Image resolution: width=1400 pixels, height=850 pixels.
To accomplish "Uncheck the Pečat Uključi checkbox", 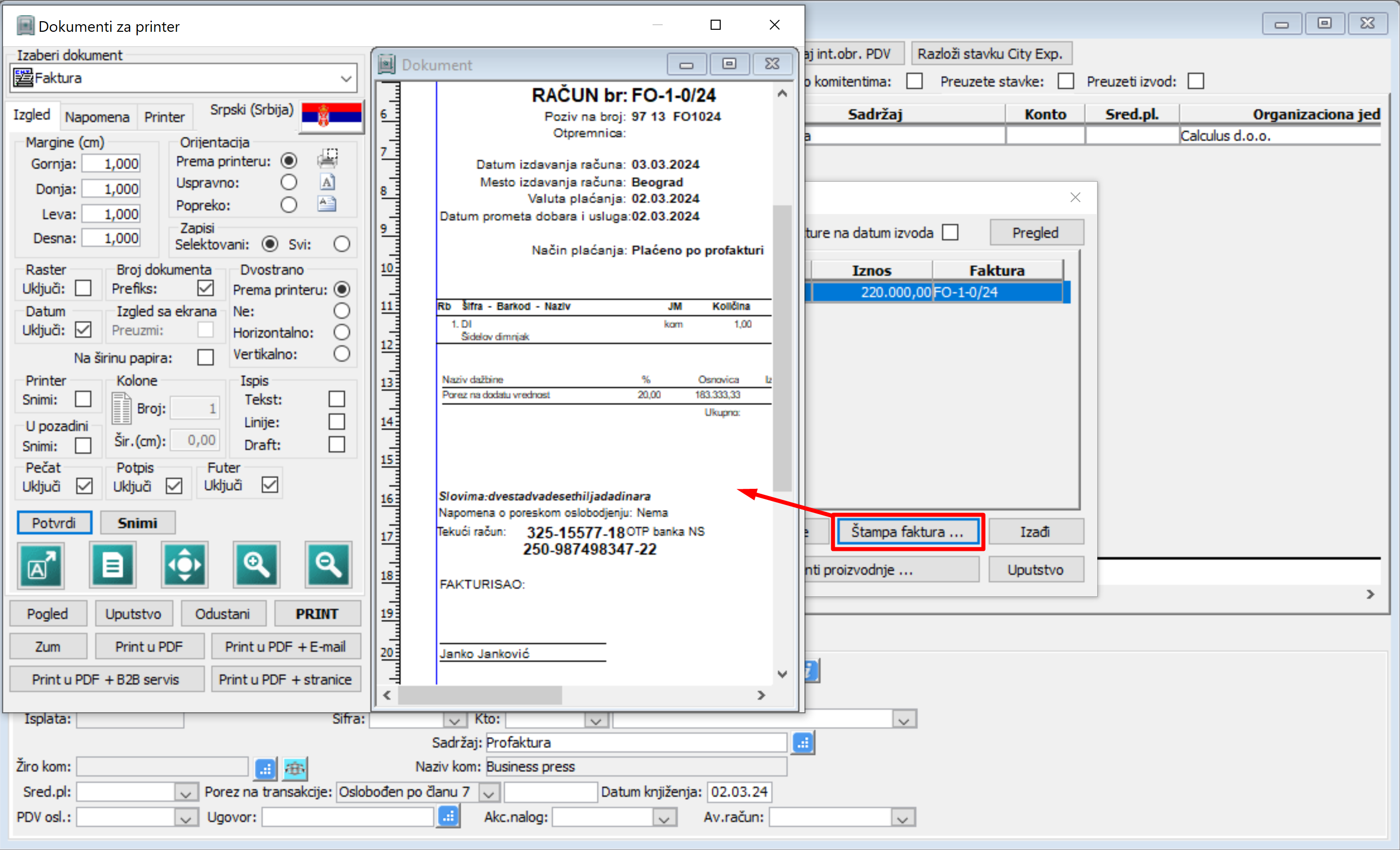I will (84, 486).
